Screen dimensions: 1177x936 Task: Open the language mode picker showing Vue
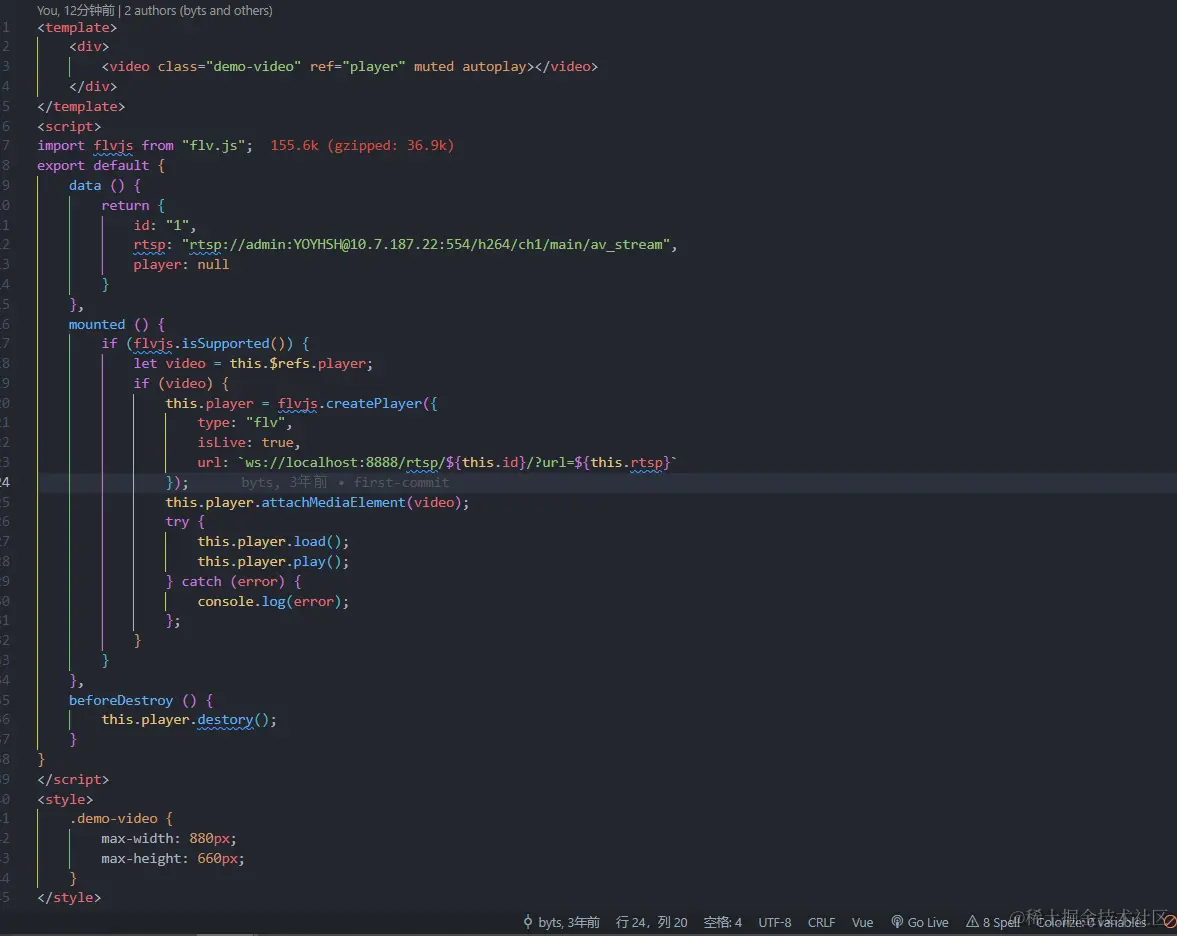(862, 922)
